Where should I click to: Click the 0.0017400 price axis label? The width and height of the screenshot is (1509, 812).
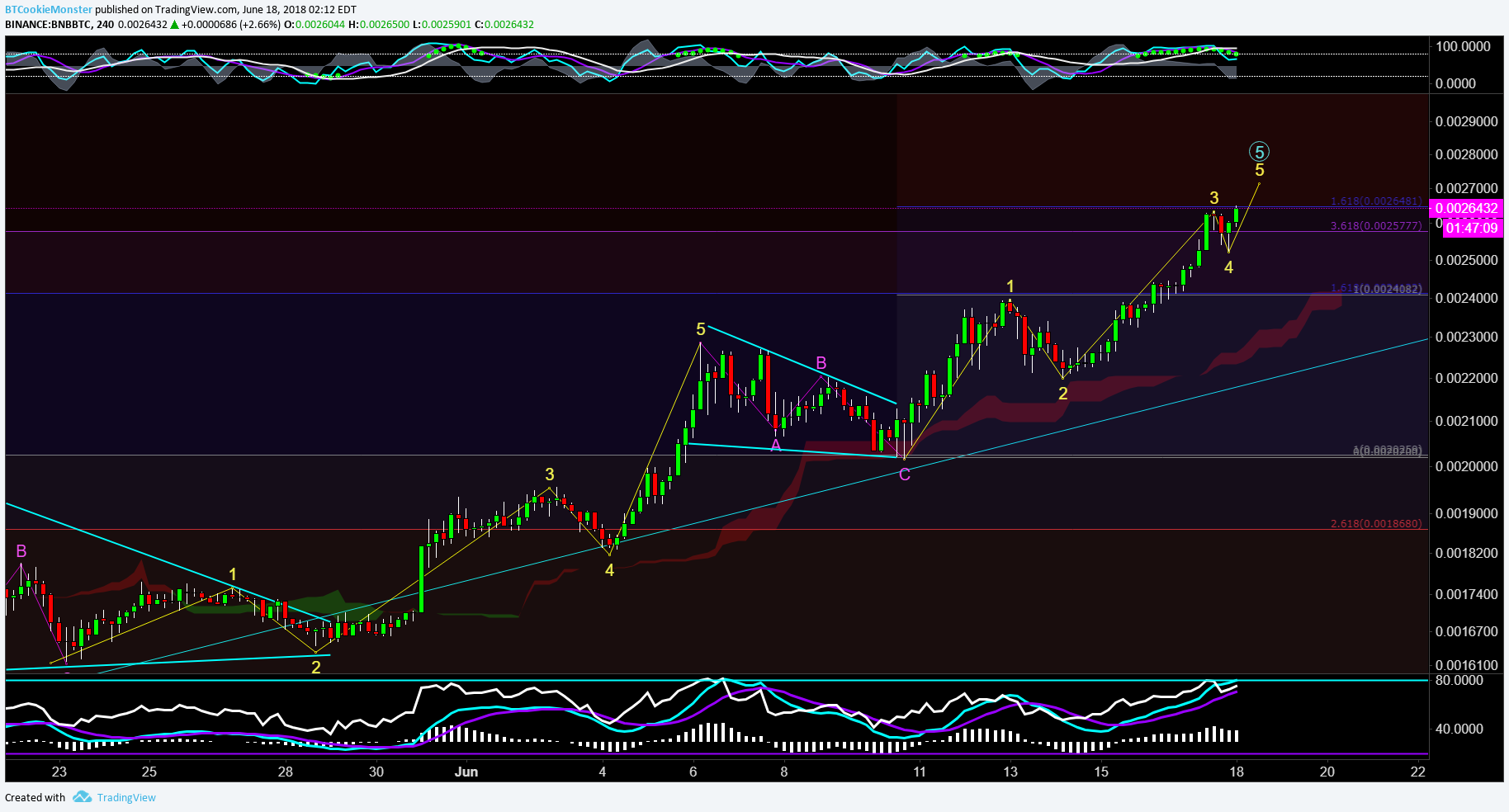click(x=1466, y=594)
